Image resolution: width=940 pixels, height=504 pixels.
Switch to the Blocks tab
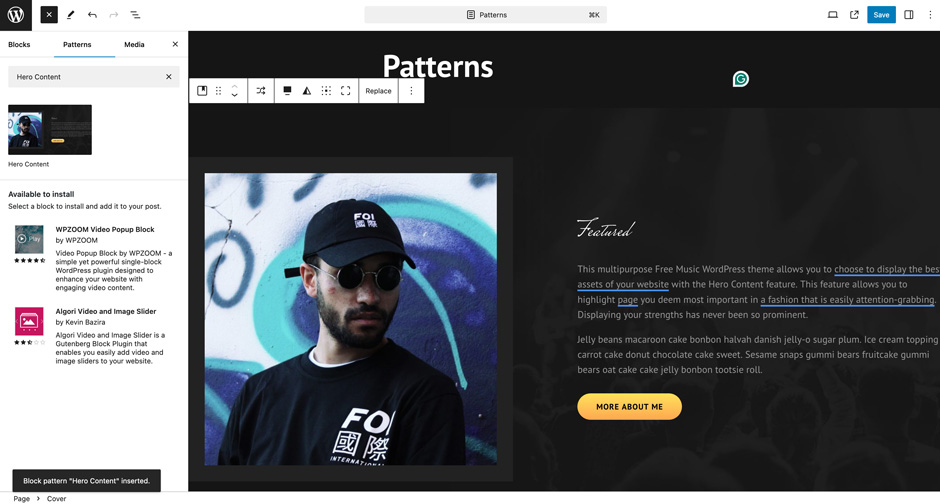click(x=19, y=44)
